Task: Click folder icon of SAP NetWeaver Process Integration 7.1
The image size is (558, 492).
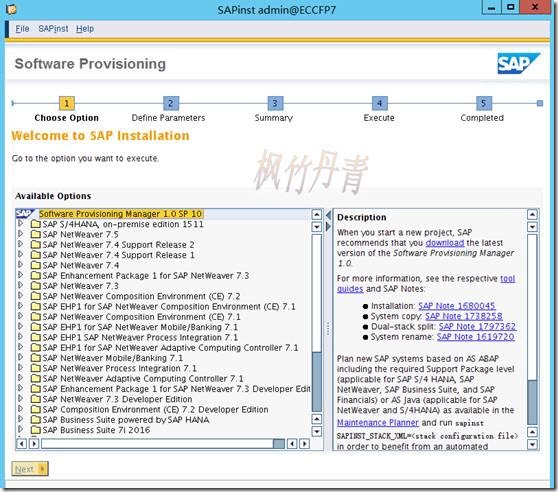Action: tap(36, 368)
